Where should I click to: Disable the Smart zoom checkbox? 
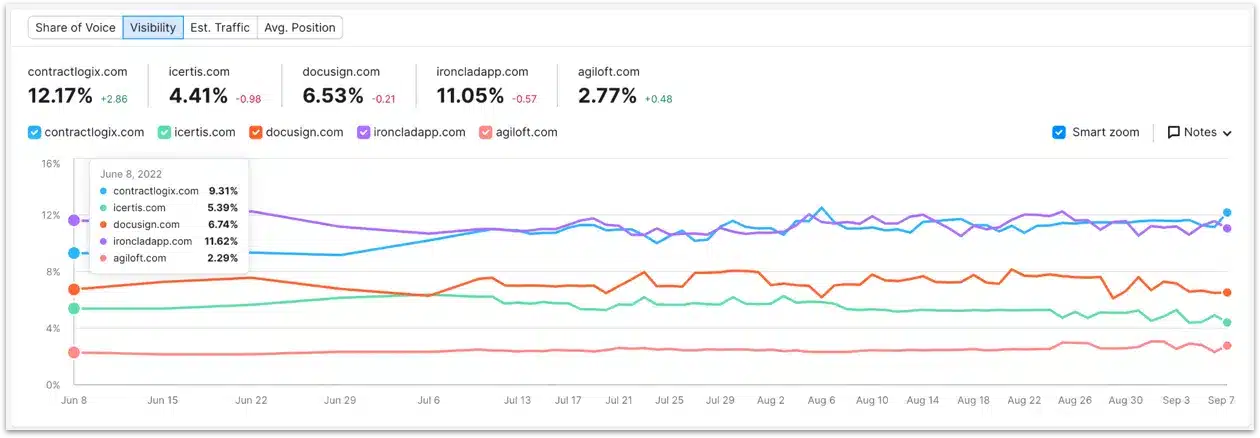click(x=1059, y=132)
